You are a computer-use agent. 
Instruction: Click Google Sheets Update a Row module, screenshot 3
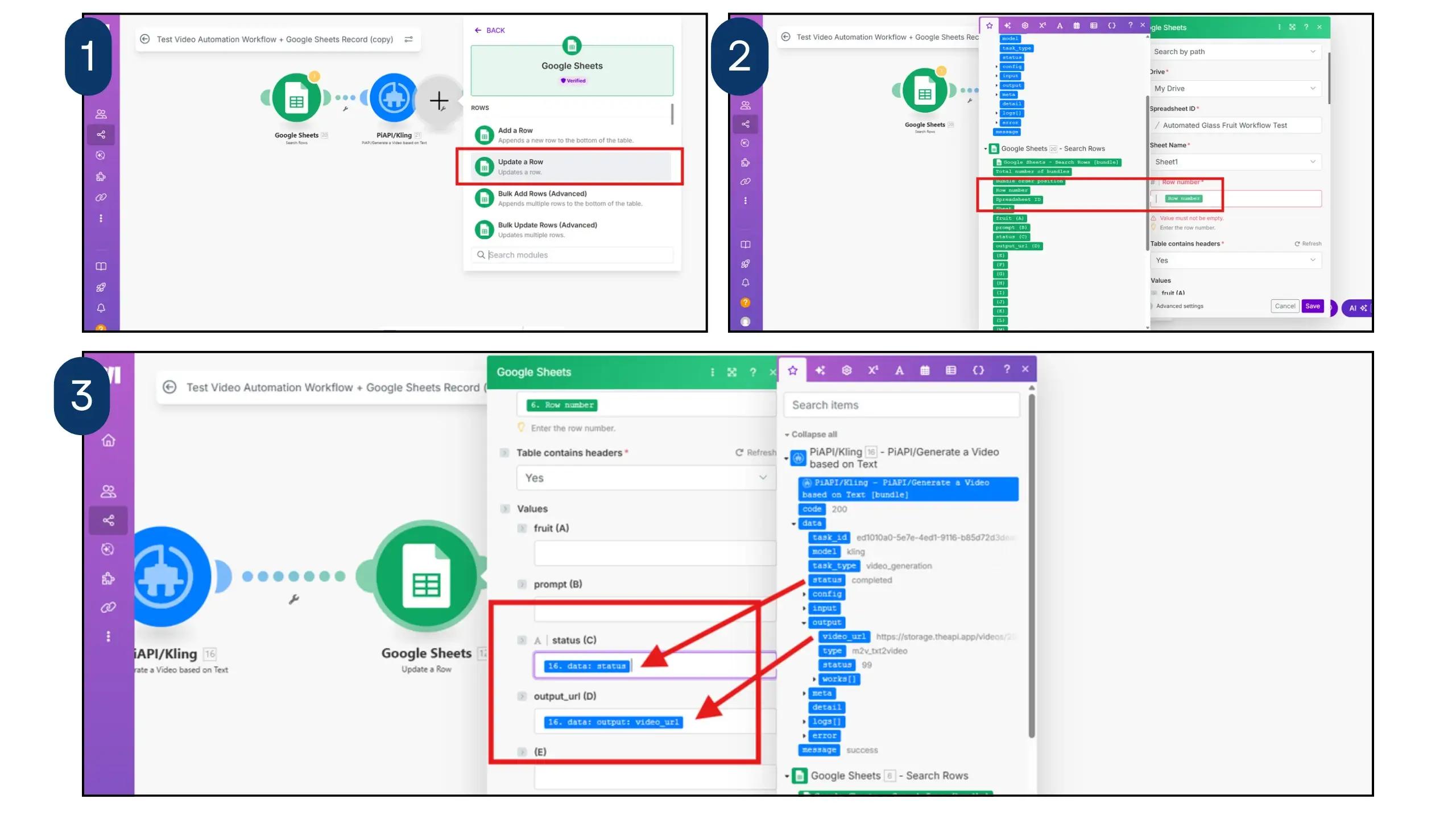427,576
